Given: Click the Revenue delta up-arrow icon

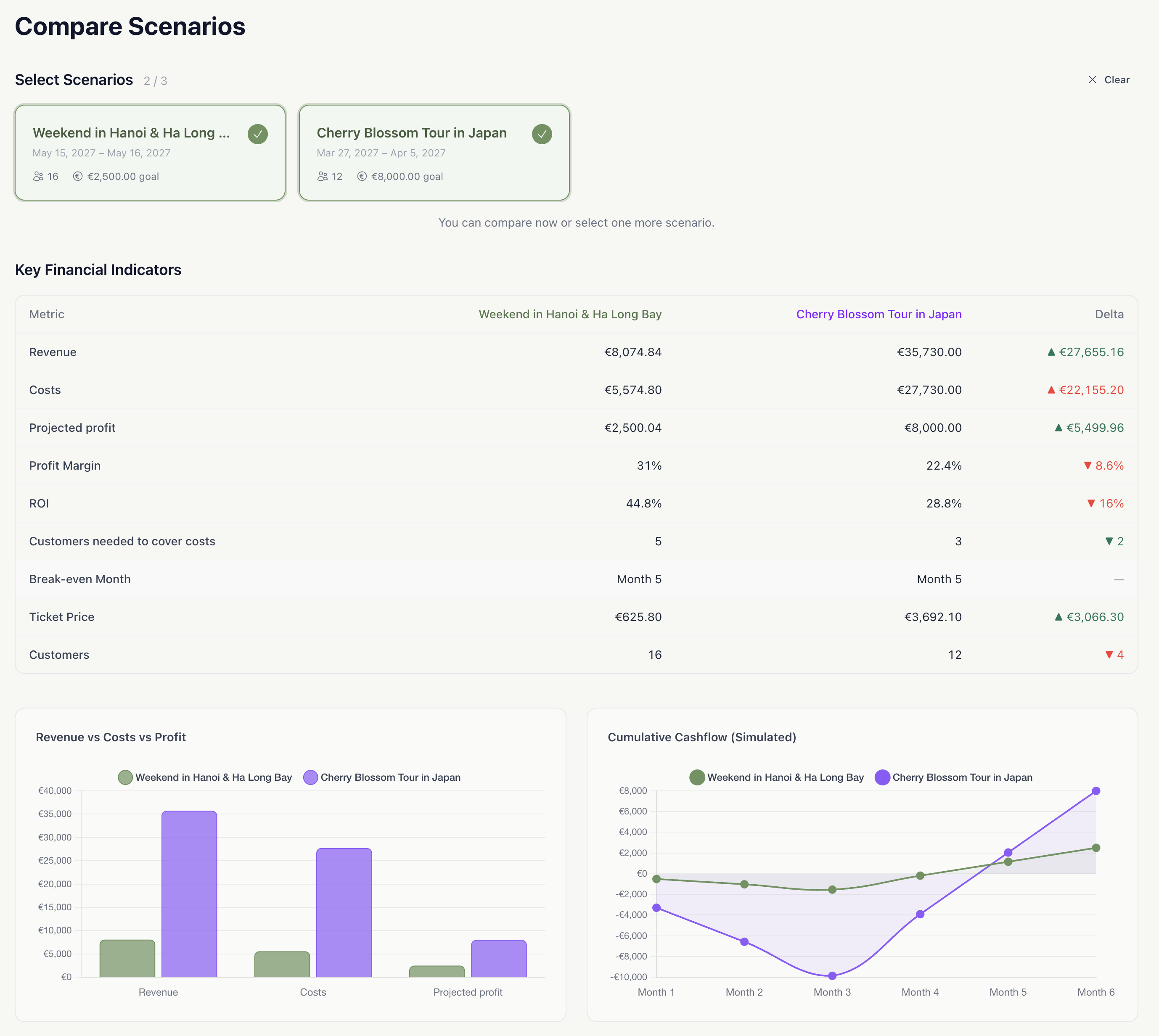Looking at the screenshot, I should [1051, 352].
